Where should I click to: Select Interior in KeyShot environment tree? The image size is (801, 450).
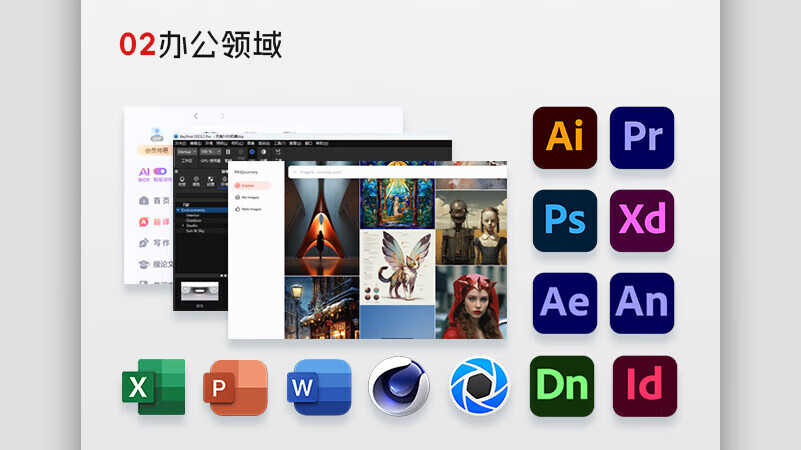(193, 215)
